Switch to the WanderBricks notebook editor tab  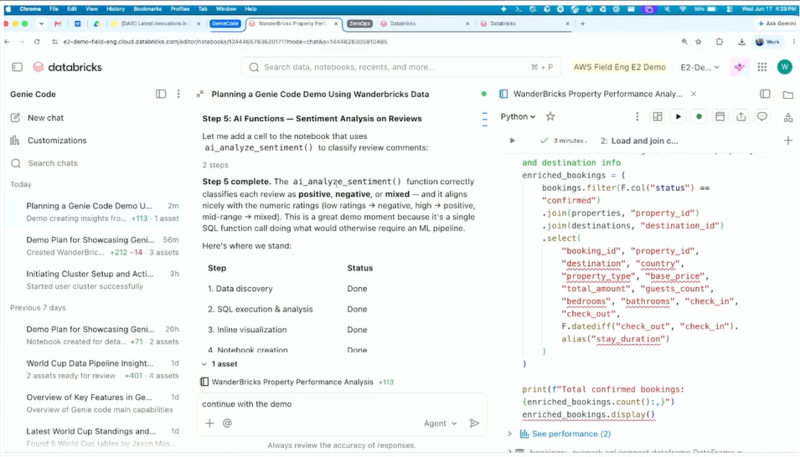point(597,94)
